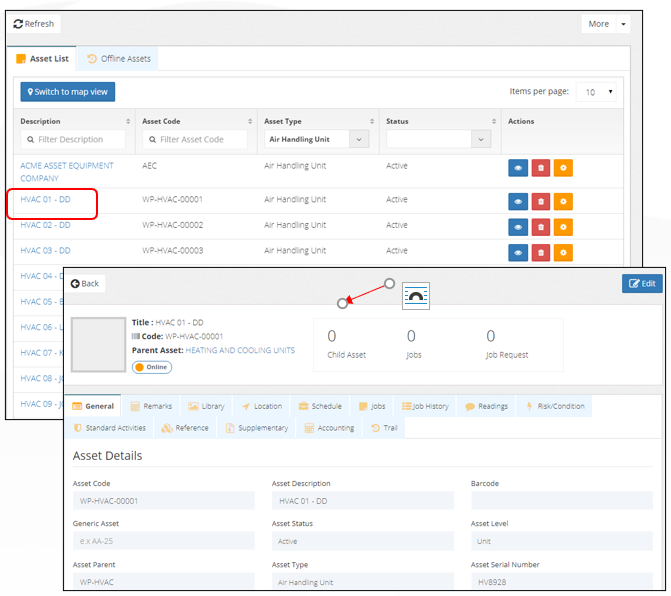Click the Asset Code field WP-HVAC-00001
Viewport: 671px width, 596px height.
click(x=163, y=501)
